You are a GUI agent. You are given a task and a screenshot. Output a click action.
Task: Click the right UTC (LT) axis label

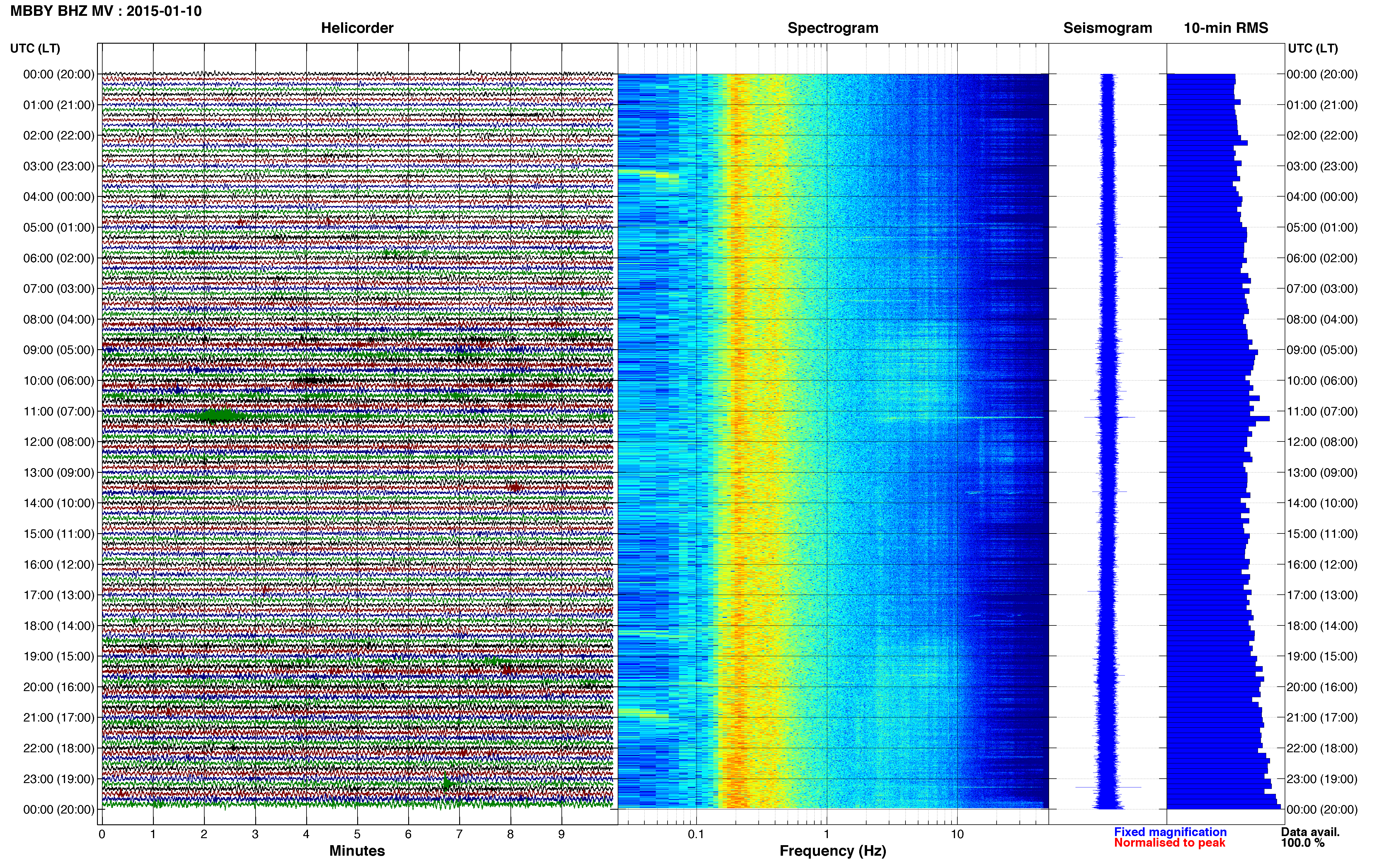tap(1313, 48)
